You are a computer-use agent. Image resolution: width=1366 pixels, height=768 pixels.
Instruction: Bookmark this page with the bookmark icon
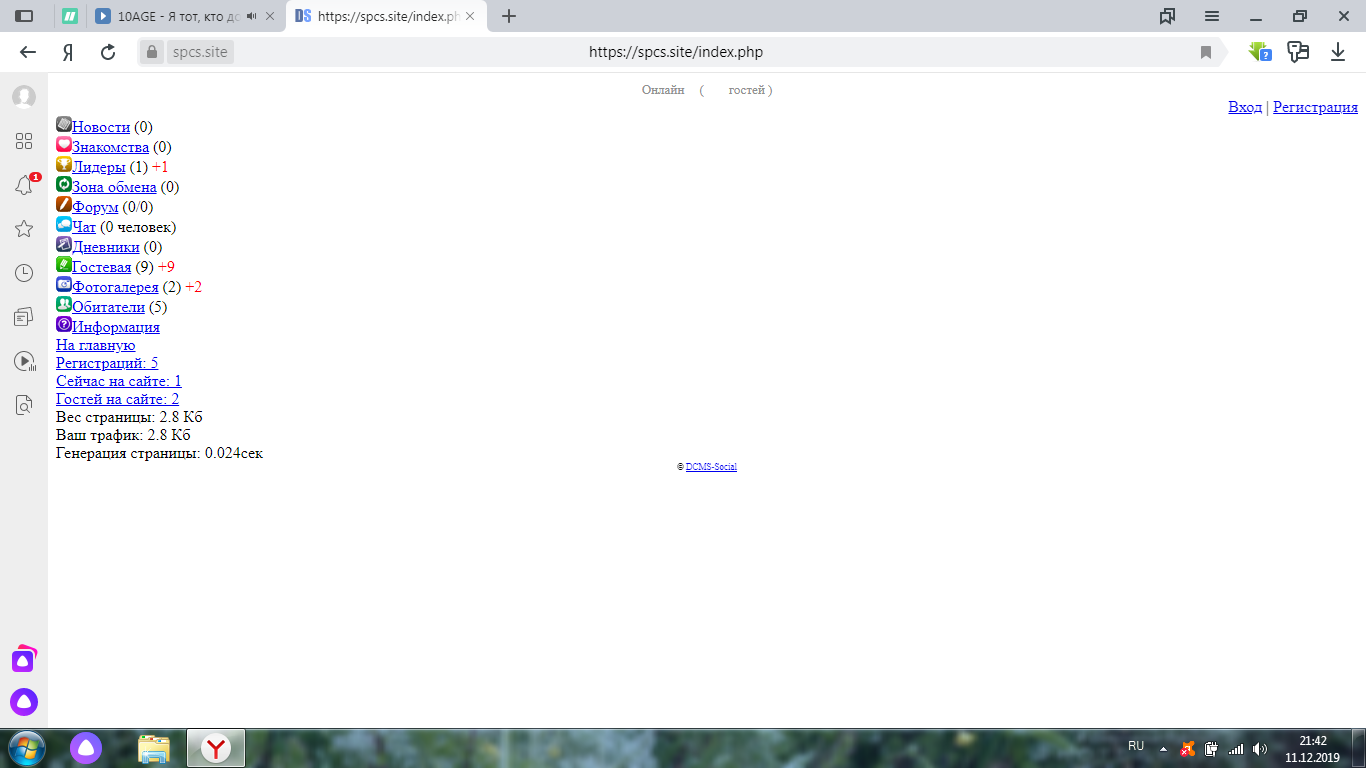(1206, 52)
